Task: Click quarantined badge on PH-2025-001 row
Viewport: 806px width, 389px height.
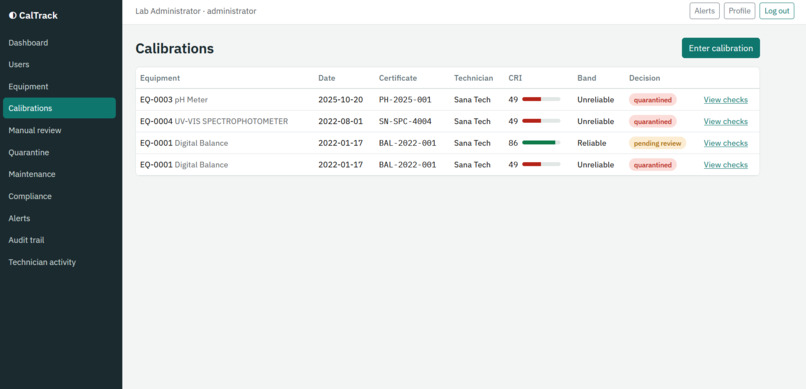Action: pos(652,100)
